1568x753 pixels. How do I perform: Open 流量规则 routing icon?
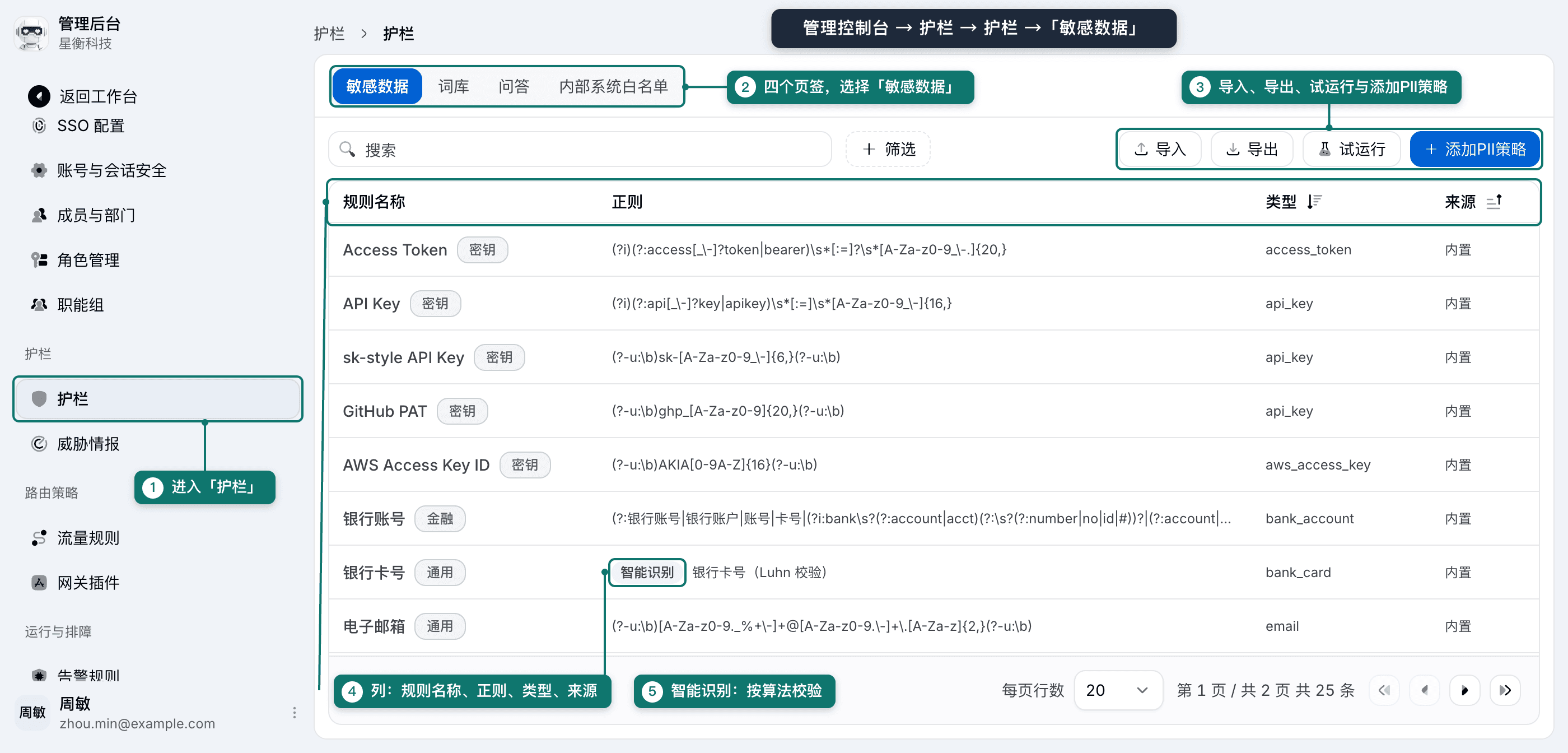[39, 538]
